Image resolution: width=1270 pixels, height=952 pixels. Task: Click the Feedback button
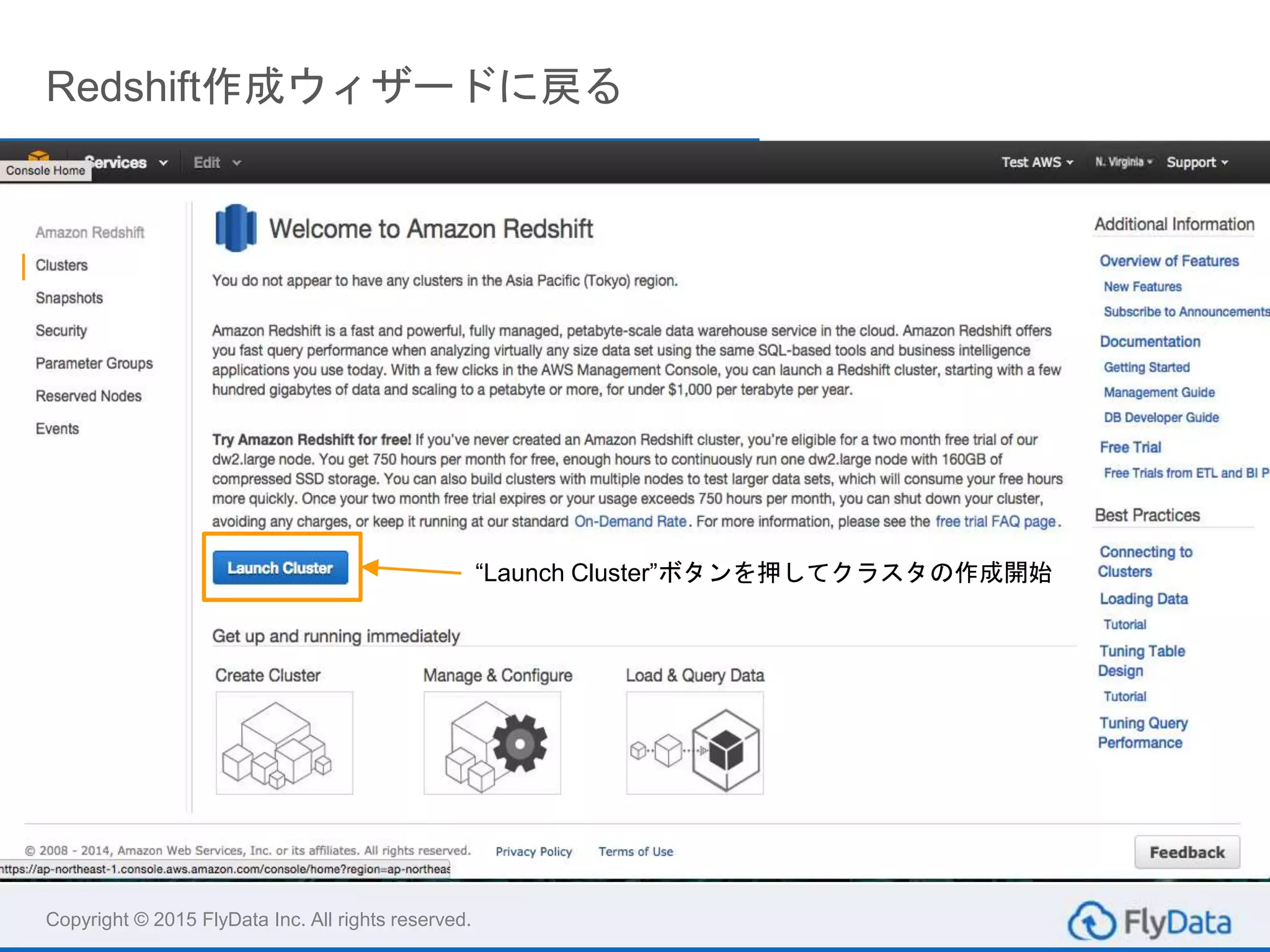1187,852
